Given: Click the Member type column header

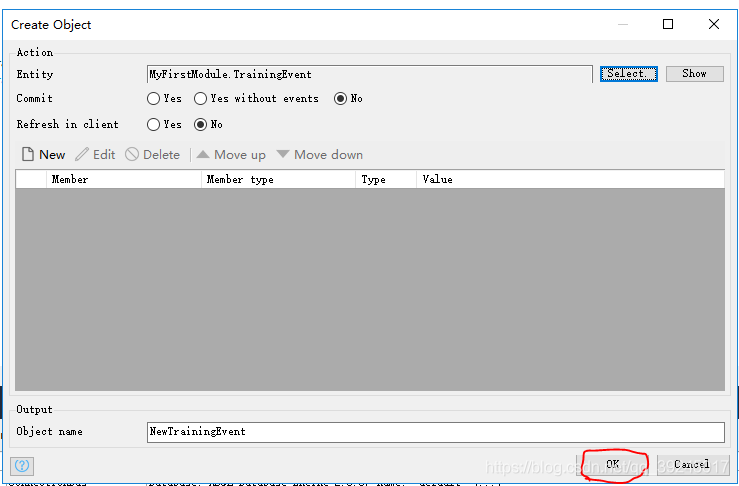Looking at the screenshot, I should pos(279,180).
